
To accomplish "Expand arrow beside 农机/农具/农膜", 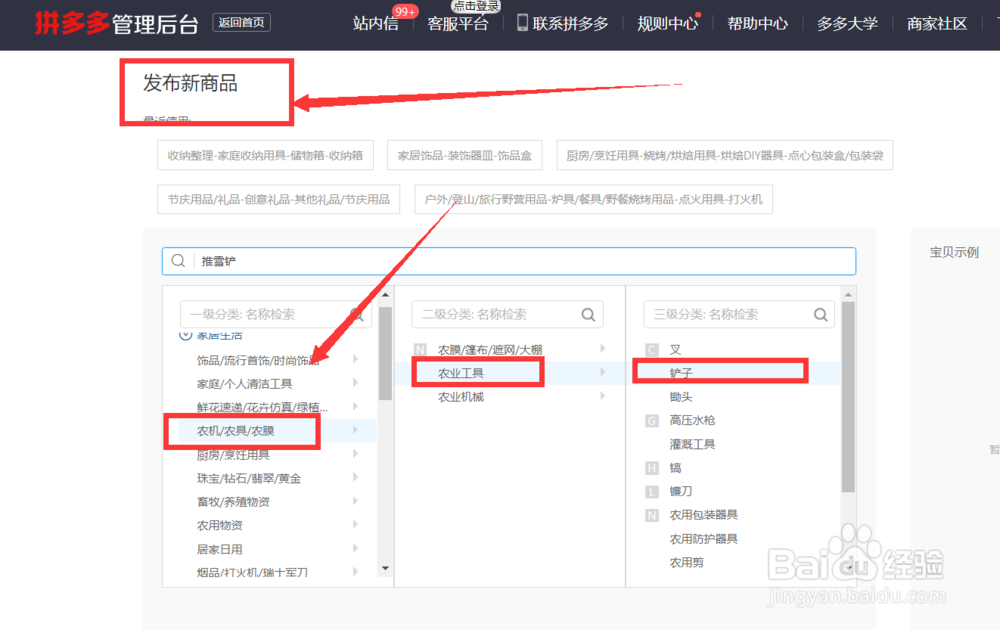I will pyautogui.click(x=355, y=430).
